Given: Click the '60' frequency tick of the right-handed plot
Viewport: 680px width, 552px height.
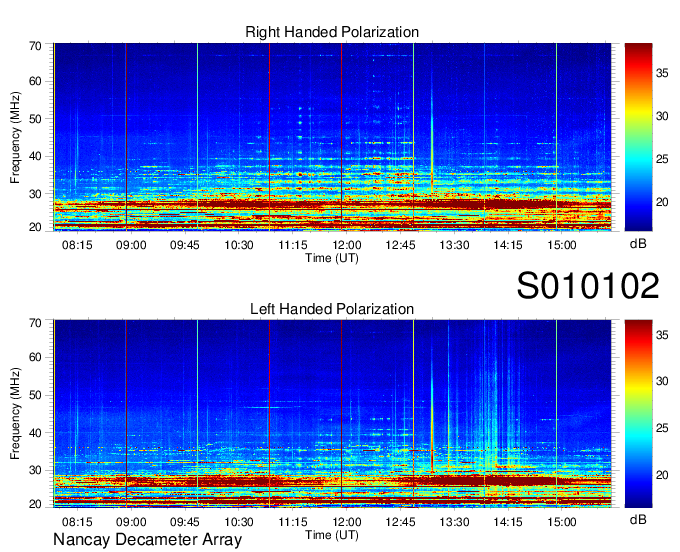Looking at the screenshot, I should [35, 82].
